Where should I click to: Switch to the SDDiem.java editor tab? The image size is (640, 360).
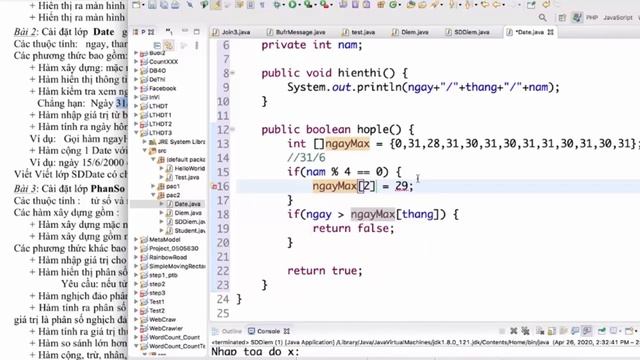pos(467,32)
